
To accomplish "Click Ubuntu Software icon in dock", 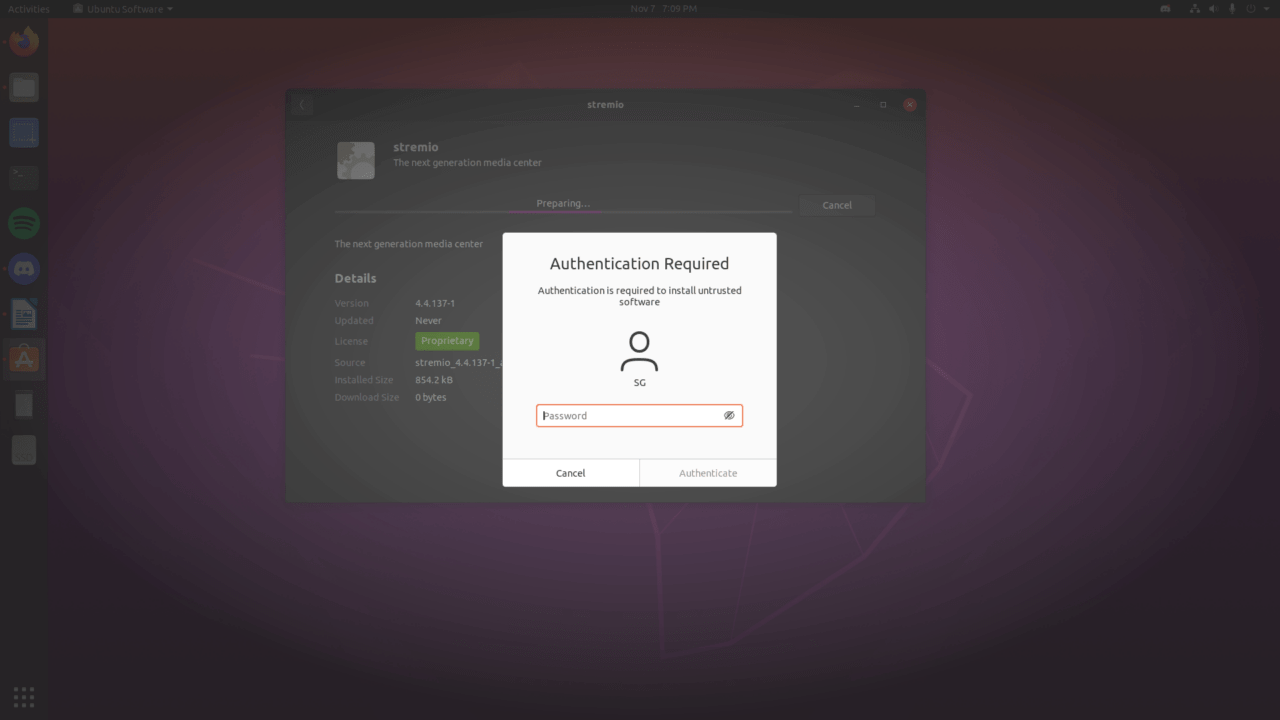I will coord(24,359).
